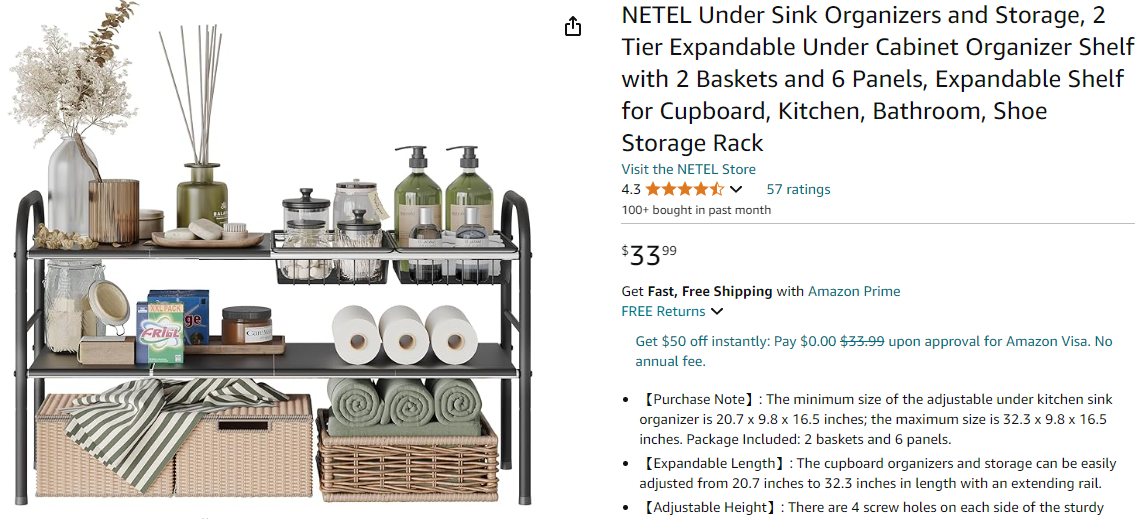Click the NETEL Under Sink Organizers product title
1139x519 pixels.
coord(878,79)
